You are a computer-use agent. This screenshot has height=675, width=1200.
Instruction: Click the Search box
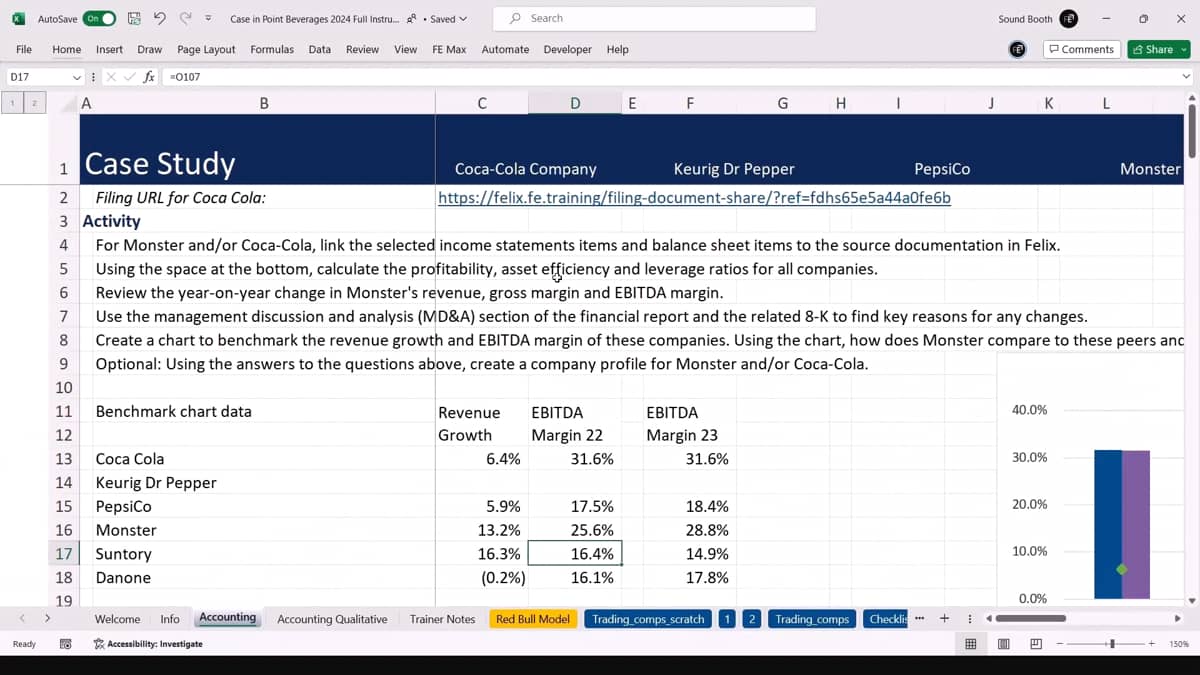654,18
